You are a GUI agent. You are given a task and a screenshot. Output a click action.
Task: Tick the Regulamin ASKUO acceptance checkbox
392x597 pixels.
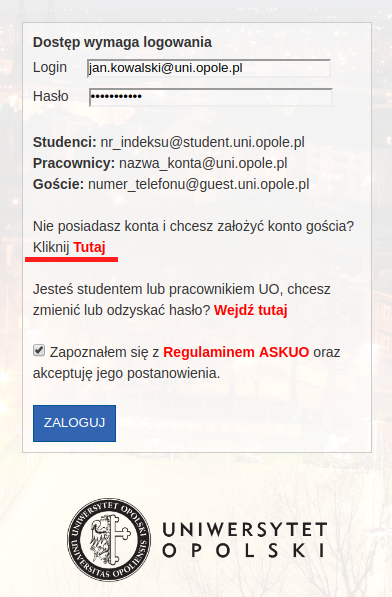click(x=39, y=350)
